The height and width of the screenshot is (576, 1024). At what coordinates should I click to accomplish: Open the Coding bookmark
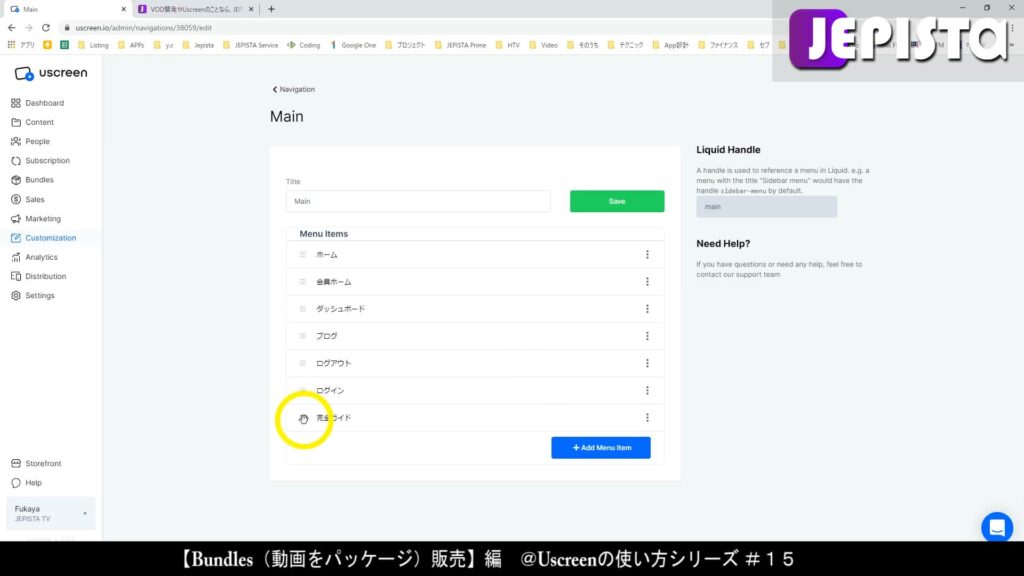304,45
